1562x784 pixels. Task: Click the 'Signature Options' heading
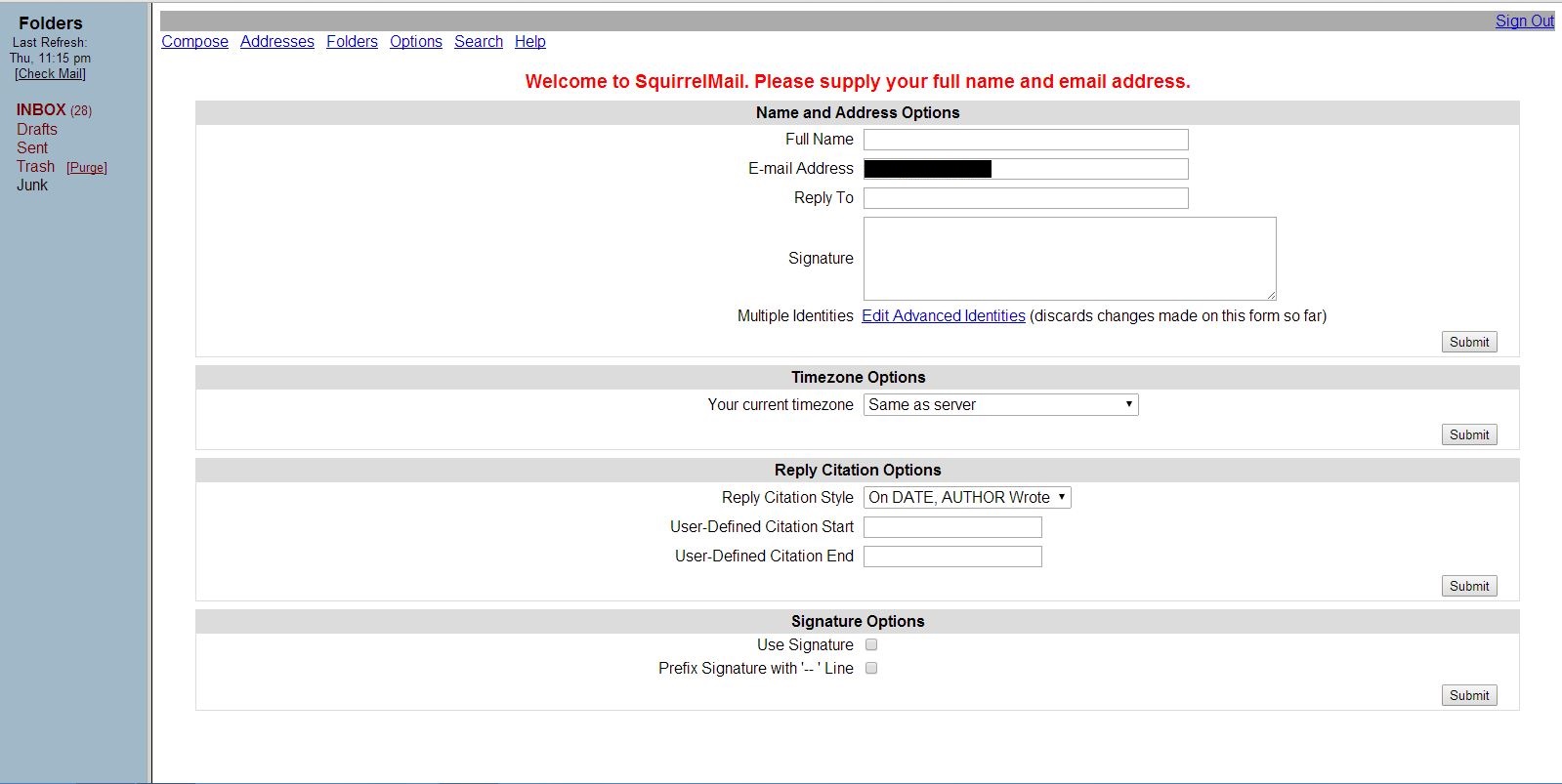[x=858, y=621]
